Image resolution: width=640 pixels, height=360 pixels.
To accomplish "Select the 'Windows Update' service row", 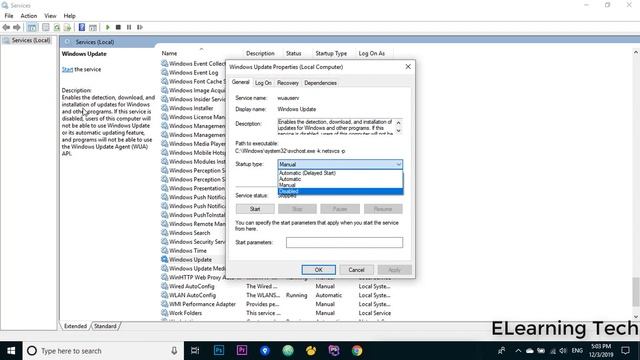I will 191,260.
